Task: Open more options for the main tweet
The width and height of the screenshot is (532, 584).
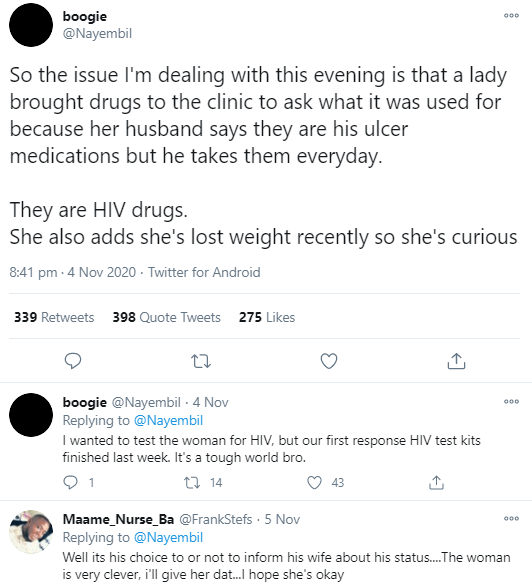Action: (x=511, y=16)
